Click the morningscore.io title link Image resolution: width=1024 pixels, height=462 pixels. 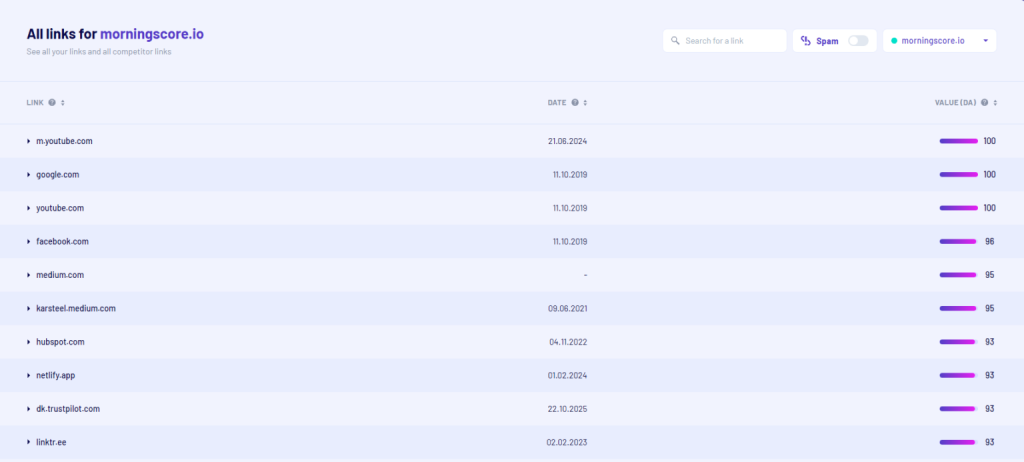[x=152, y=34]
